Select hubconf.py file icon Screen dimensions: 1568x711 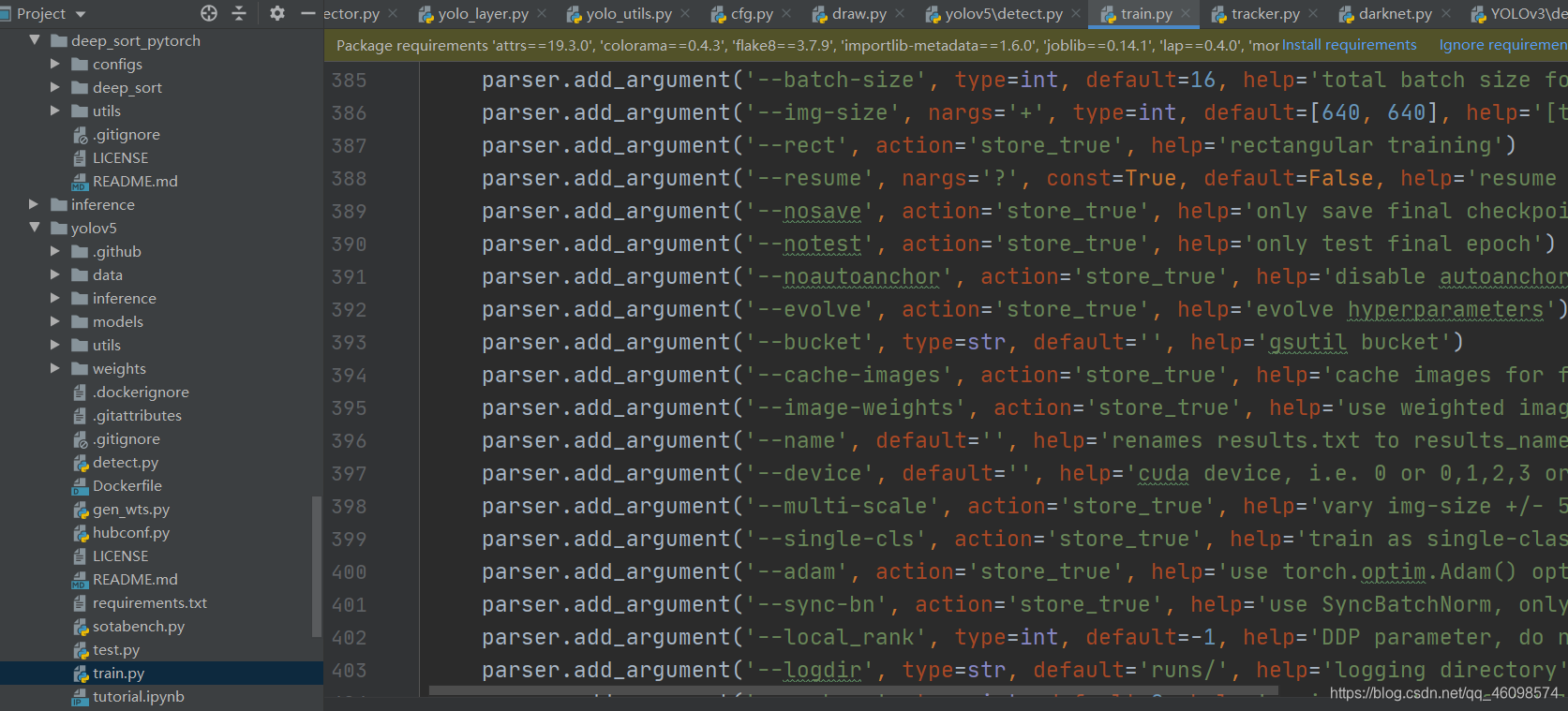click(x=81, y=533)
